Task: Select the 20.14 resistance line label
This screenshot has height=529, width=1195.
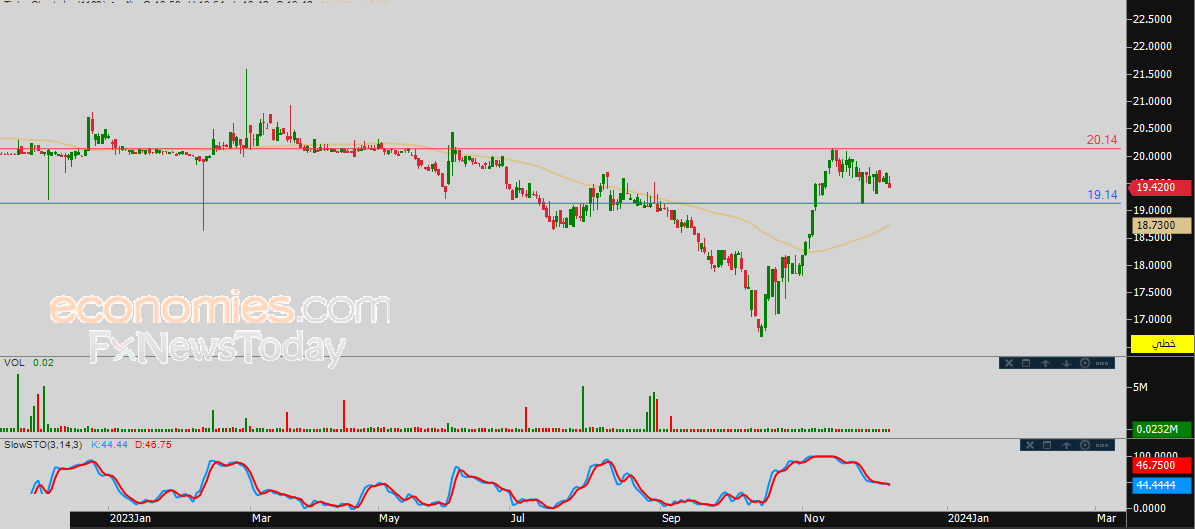Action: click(x=1101, y=140)
